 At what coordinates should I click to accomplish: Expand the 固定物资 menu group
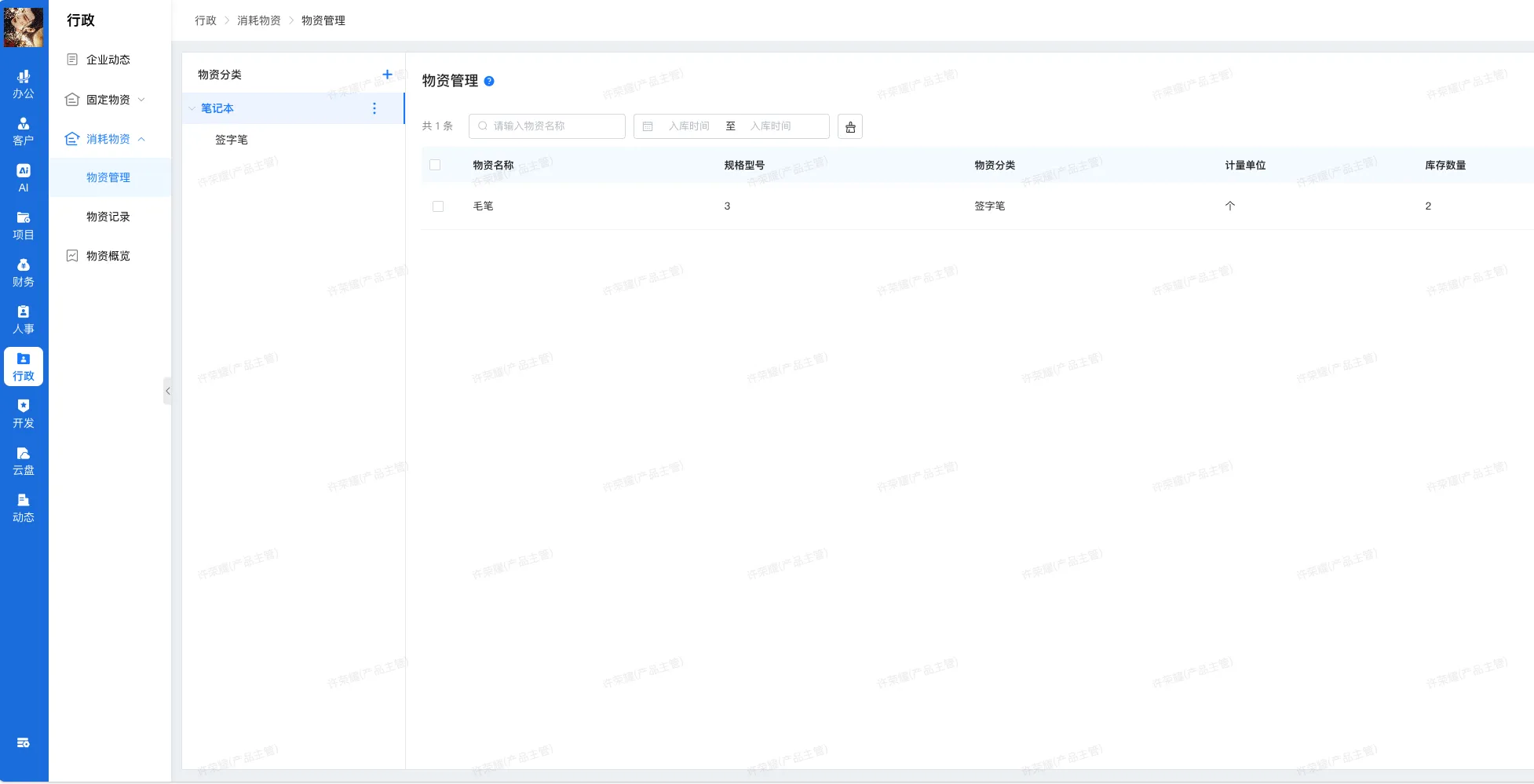point(110,100)
